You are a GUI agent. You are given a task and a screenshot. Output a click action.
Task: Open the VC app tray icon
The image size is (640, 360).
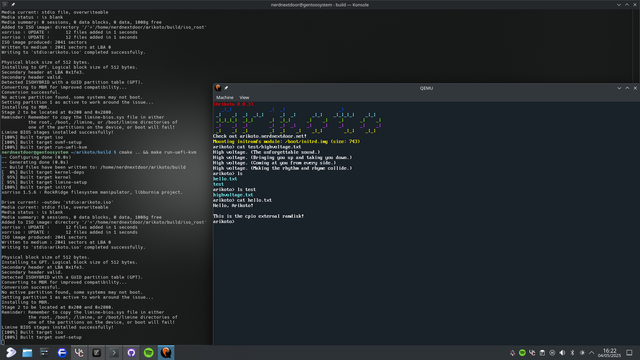coord(532,353)
